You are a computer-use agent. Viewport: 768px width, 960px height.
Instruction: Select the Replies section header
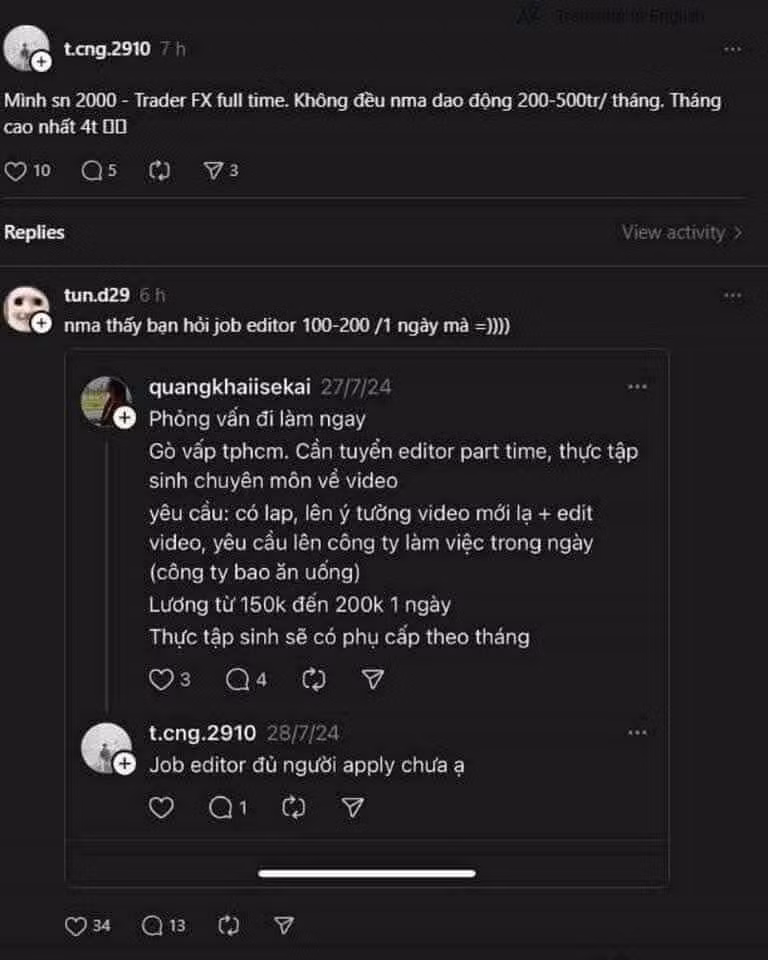pyautogui.click(x=34, y=232)
